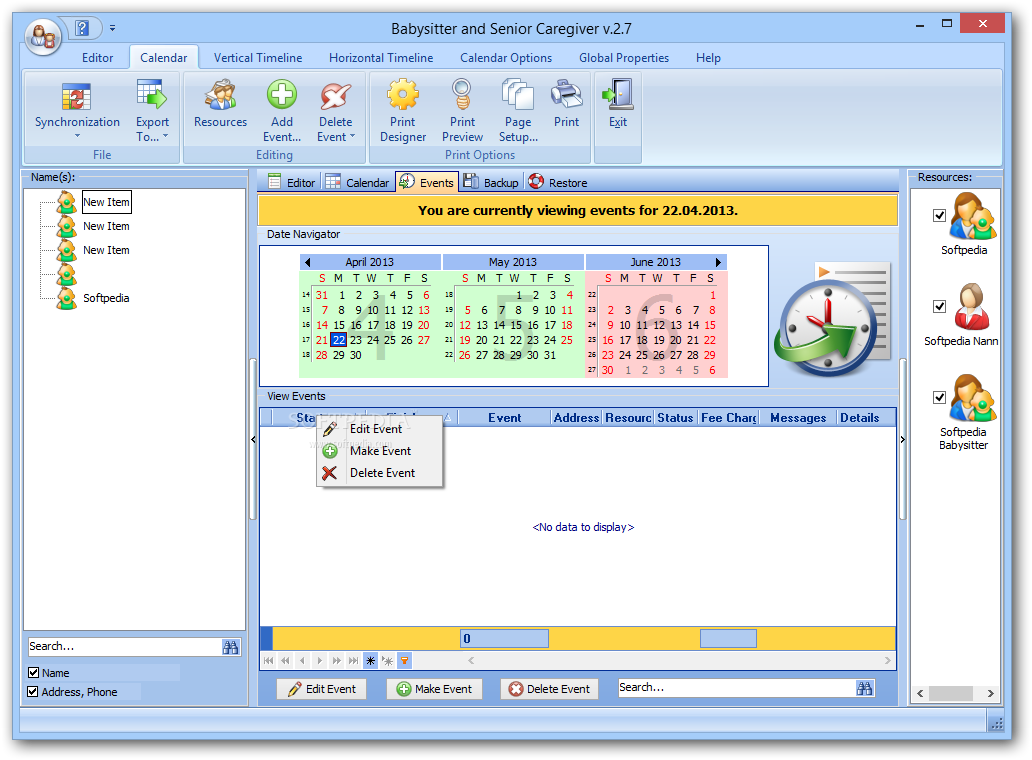Sort by the Status column header
The image size is (1032, 760).
[675, 418]
